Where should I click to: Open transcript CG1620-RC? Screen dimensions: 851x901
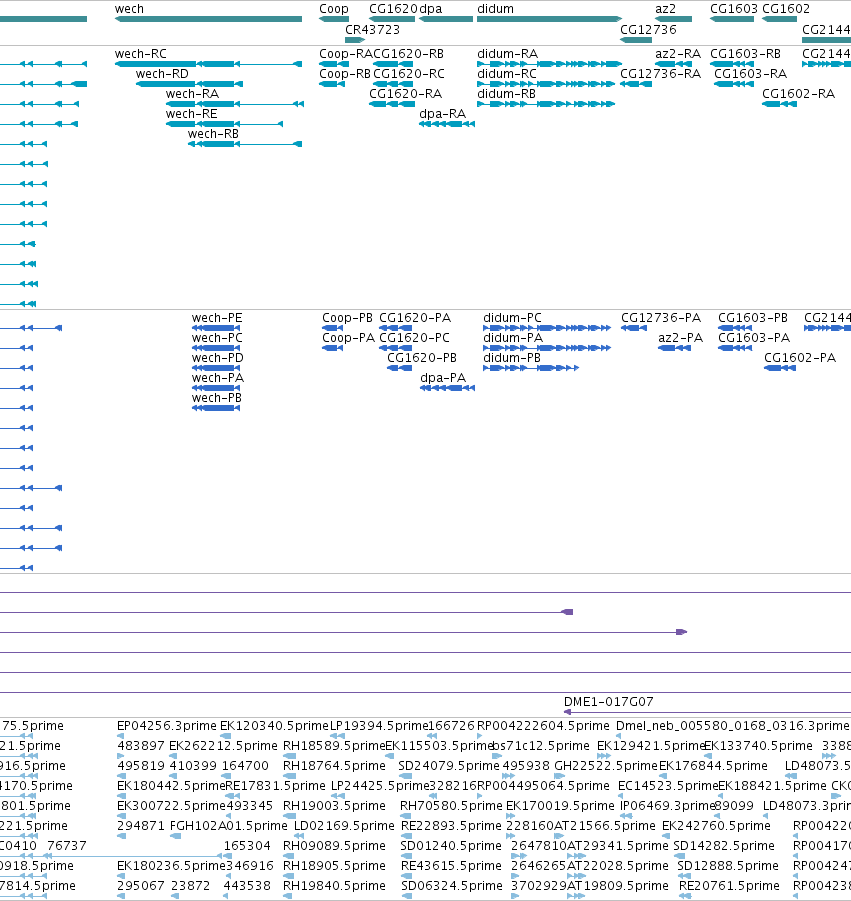(409, 74)
